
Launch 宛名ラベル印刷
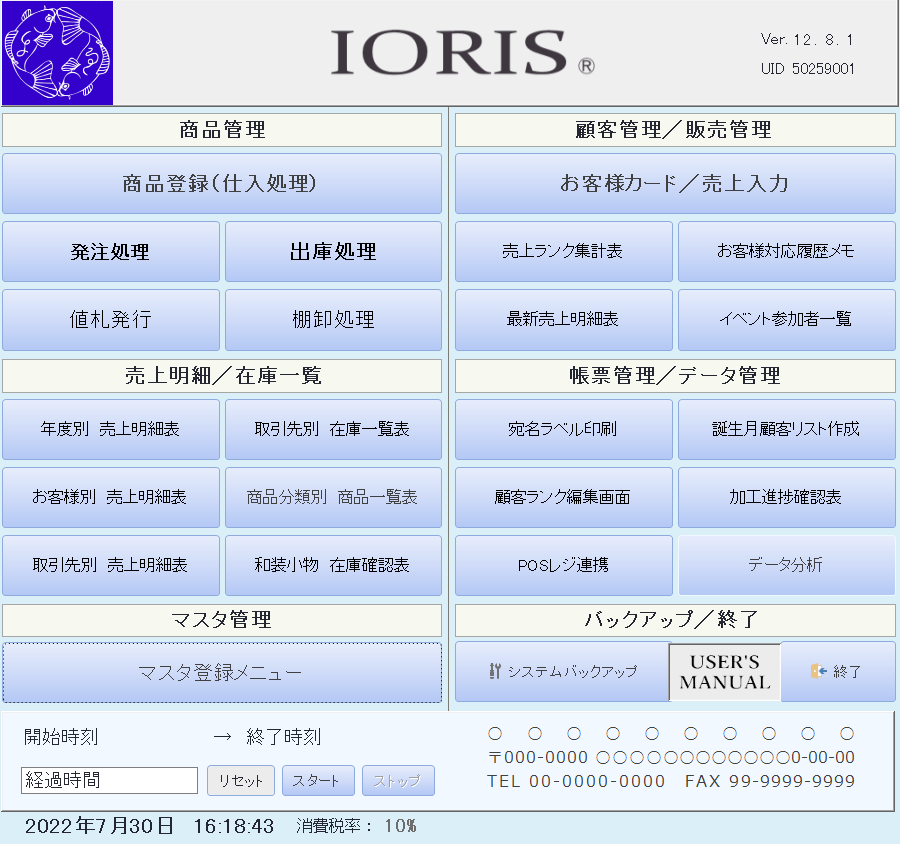tap(564, 429)
